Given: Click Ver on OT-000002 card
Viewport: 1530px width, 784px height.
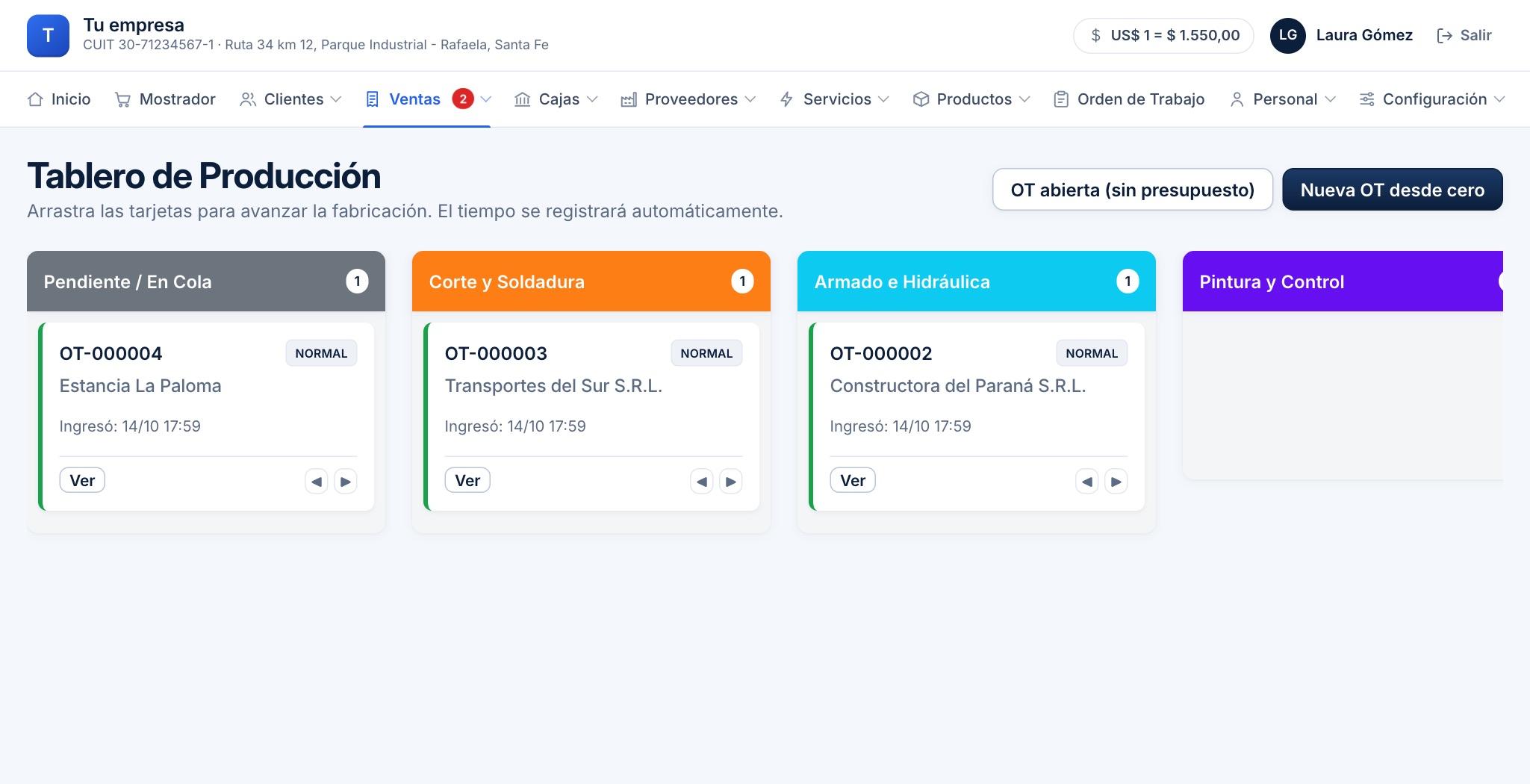Looking at the screenshot, I should coord(853,480).
